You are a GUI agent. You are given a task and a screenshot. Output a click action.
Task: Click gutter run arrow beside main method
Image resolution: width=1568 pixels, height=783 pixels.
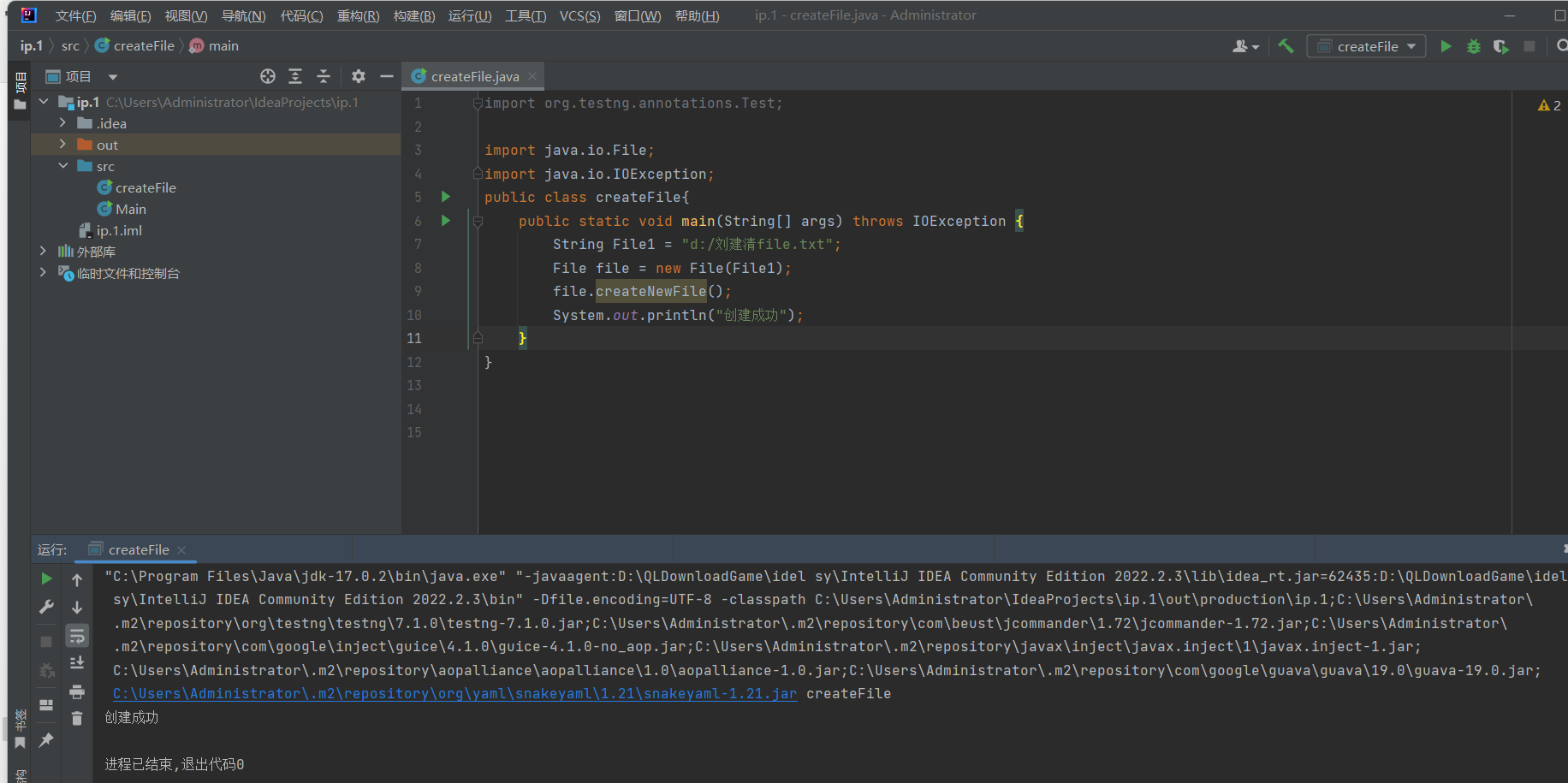tap(445, 221)
